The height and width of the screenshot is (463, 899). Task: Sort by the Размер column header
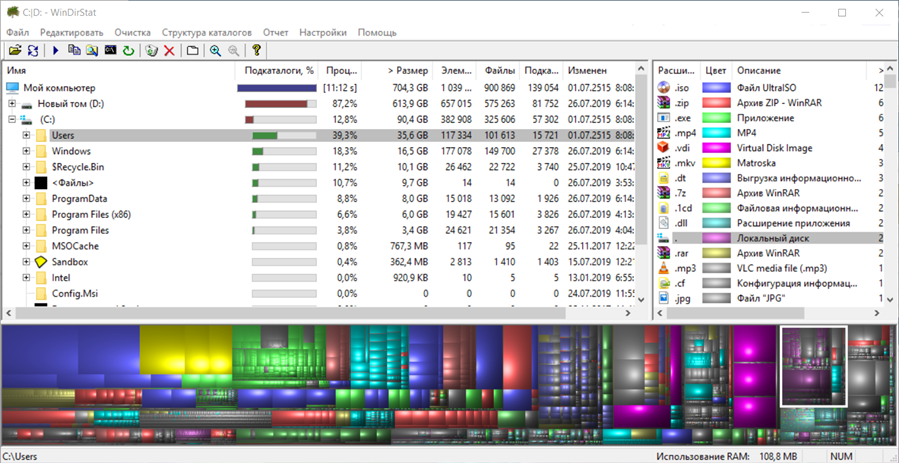408,71
